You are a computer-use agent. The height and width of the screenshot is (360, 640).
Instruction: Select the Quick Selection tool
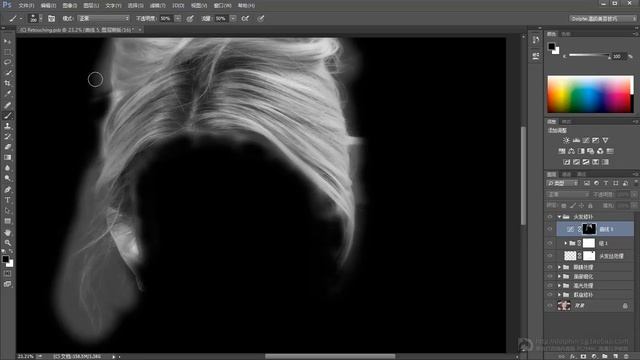click(x=7, y=73)
